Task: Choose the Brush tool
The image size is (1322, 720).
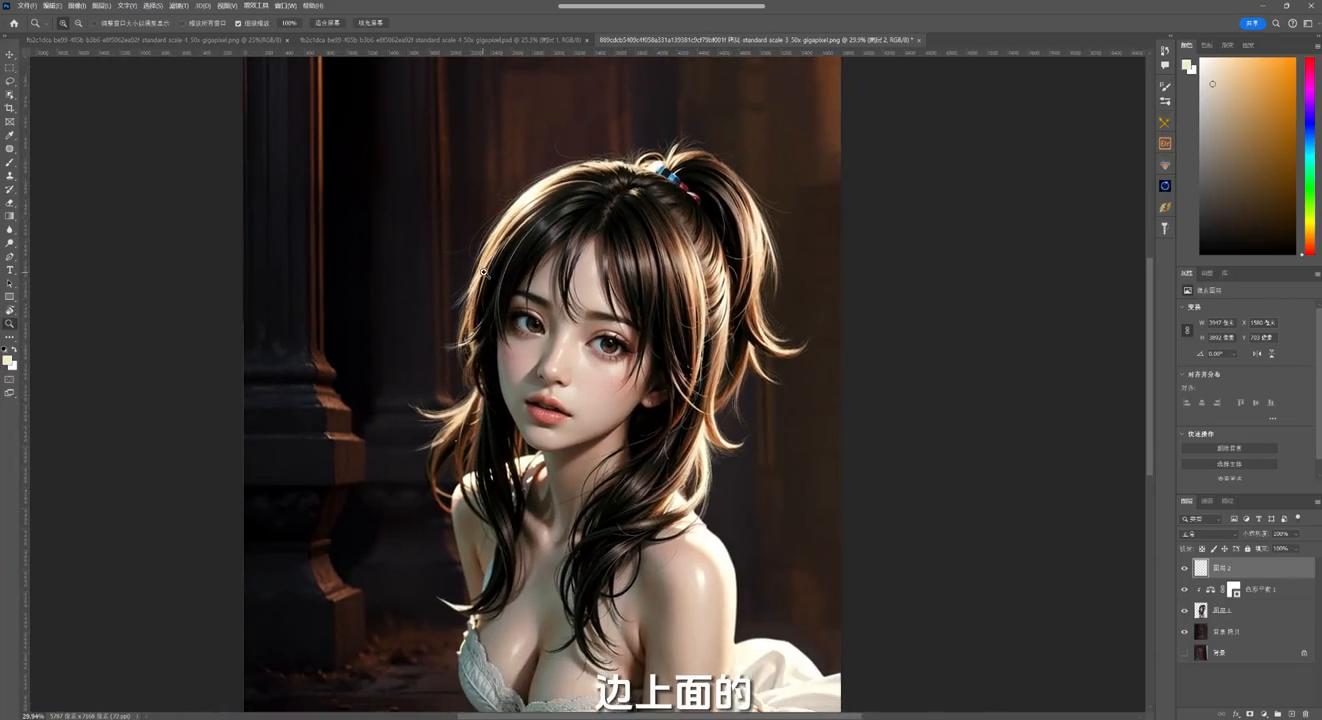Action: pos(10,162)
